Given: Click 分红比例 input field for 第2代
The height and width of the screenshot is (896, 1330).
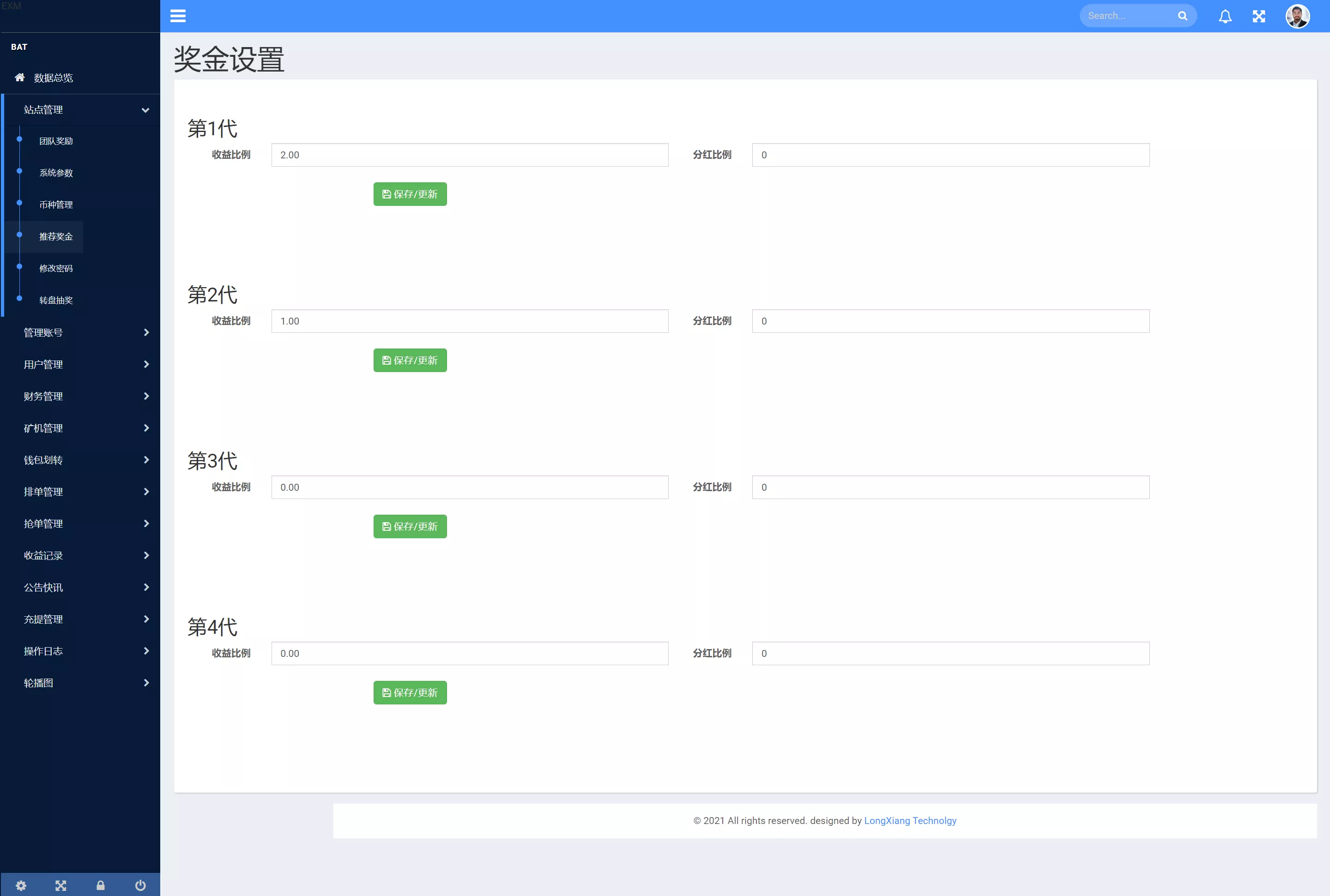Looking at the screenshot, I should pos(950,321).
